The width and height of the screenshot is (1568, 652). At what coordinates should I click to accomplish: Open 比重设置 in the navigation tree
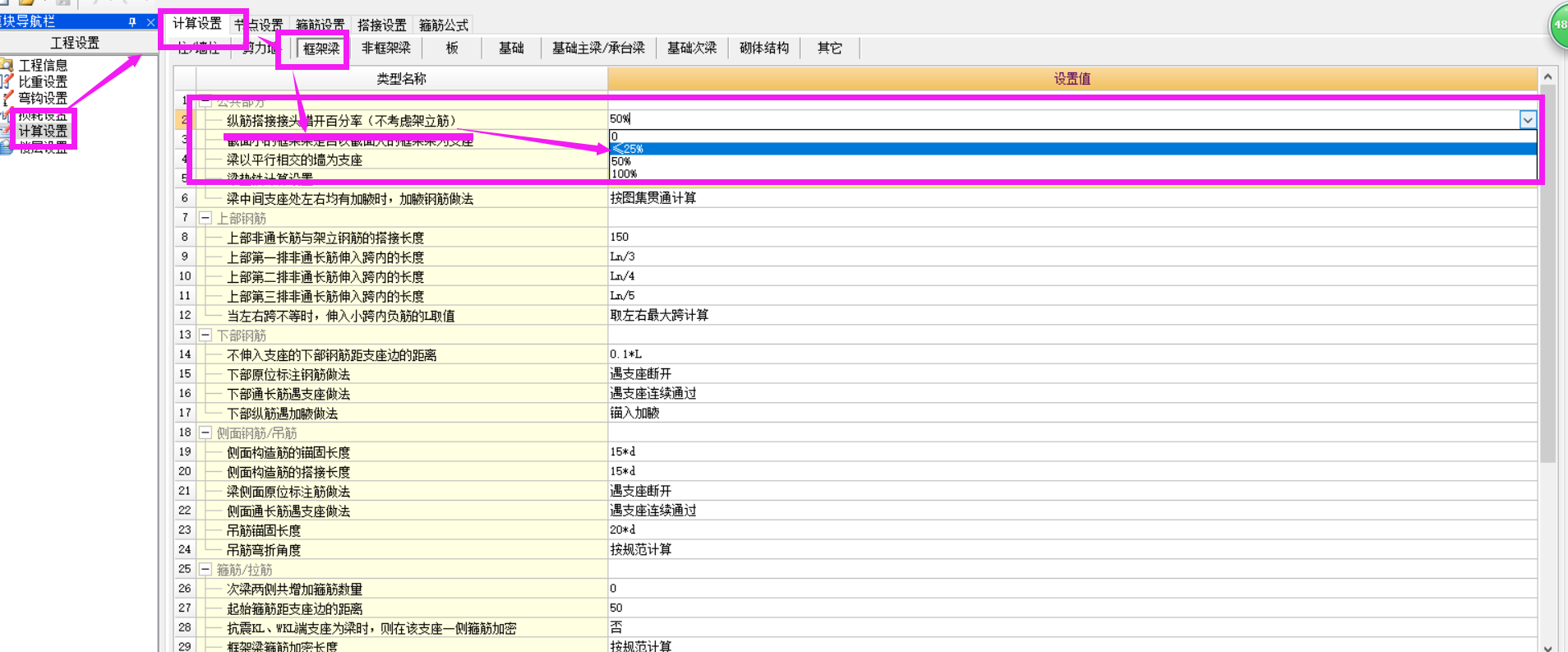(x=43, y=81)
